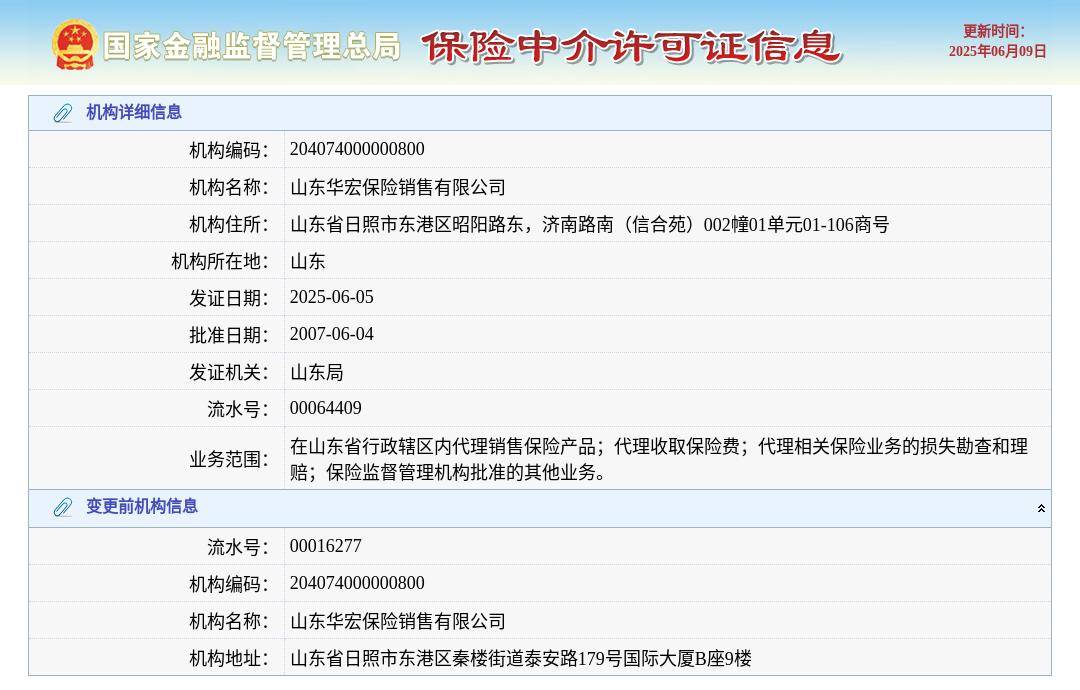Image resolution: width=1080 pixels, height=690 pixels.
Task: Select the 流水号 value 00064409
Action: [x=325, y=408]
